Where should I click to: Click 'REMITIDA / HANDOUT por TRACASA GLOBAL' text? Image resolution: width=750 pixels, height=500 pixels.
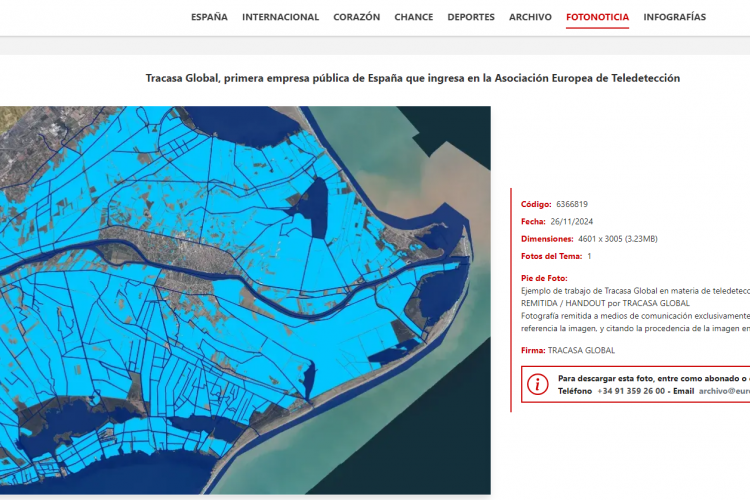(605, 303)
